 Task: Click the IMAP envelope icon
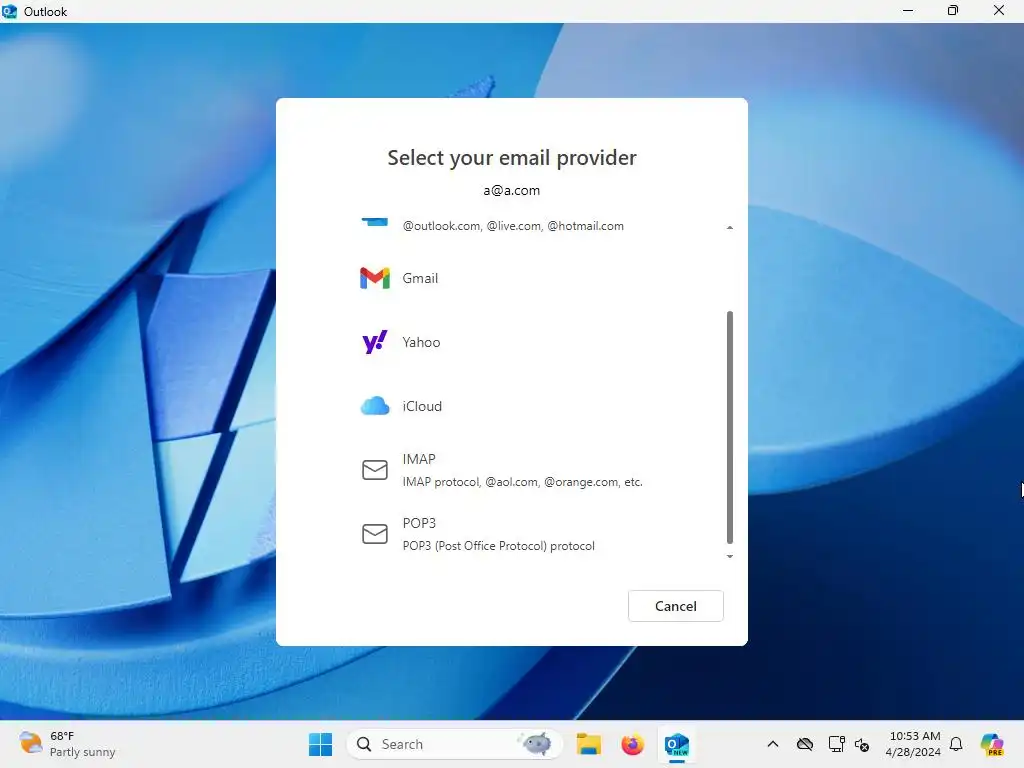click(375, 470)
